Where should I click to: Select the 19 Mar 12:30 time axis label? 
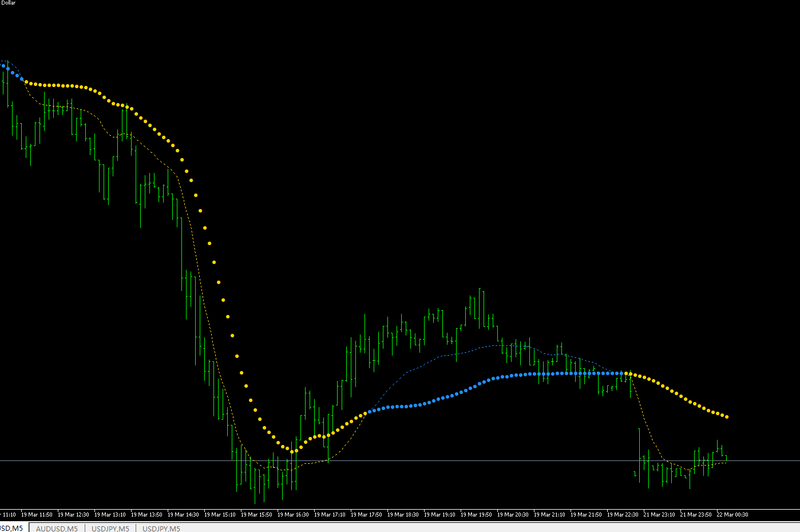point(73,515)
